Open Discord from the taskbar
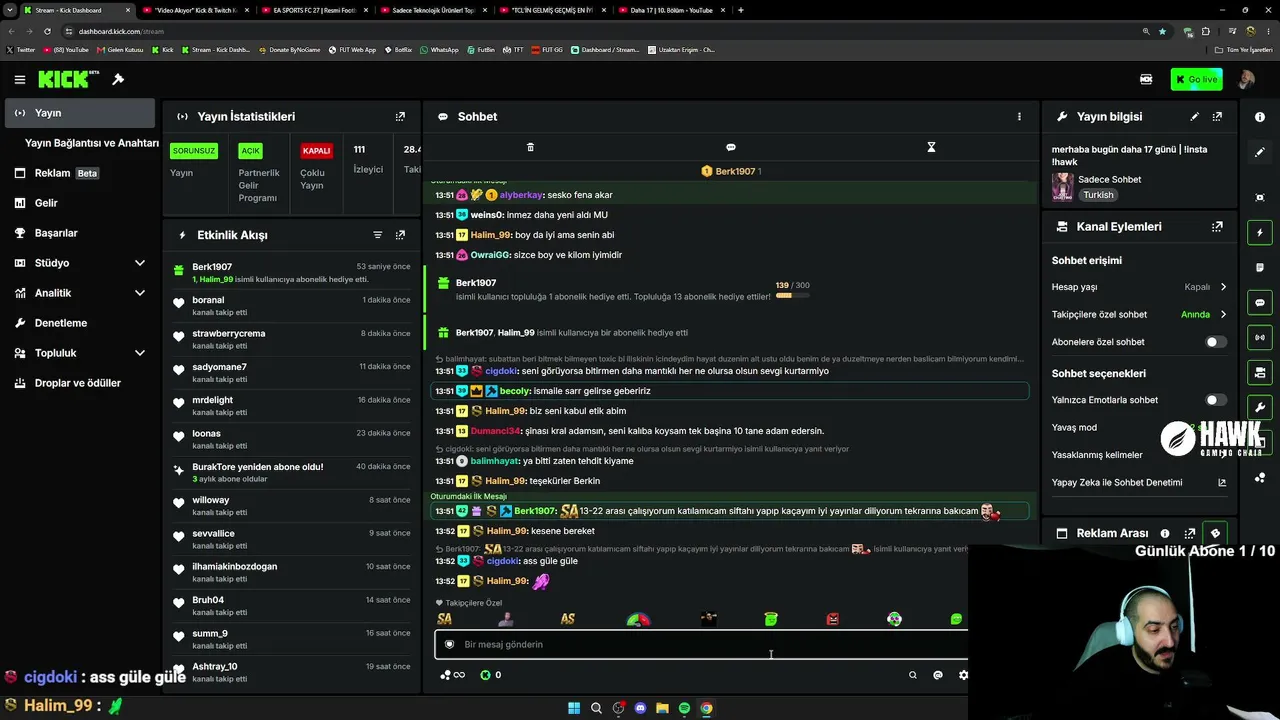This screenshot has height=720, width=1280. point(641,708)
